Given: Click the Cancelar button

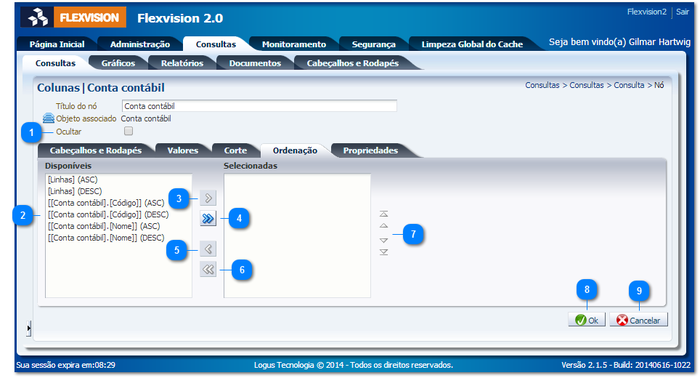Looking at the screenshot, I should click(638, 320).
